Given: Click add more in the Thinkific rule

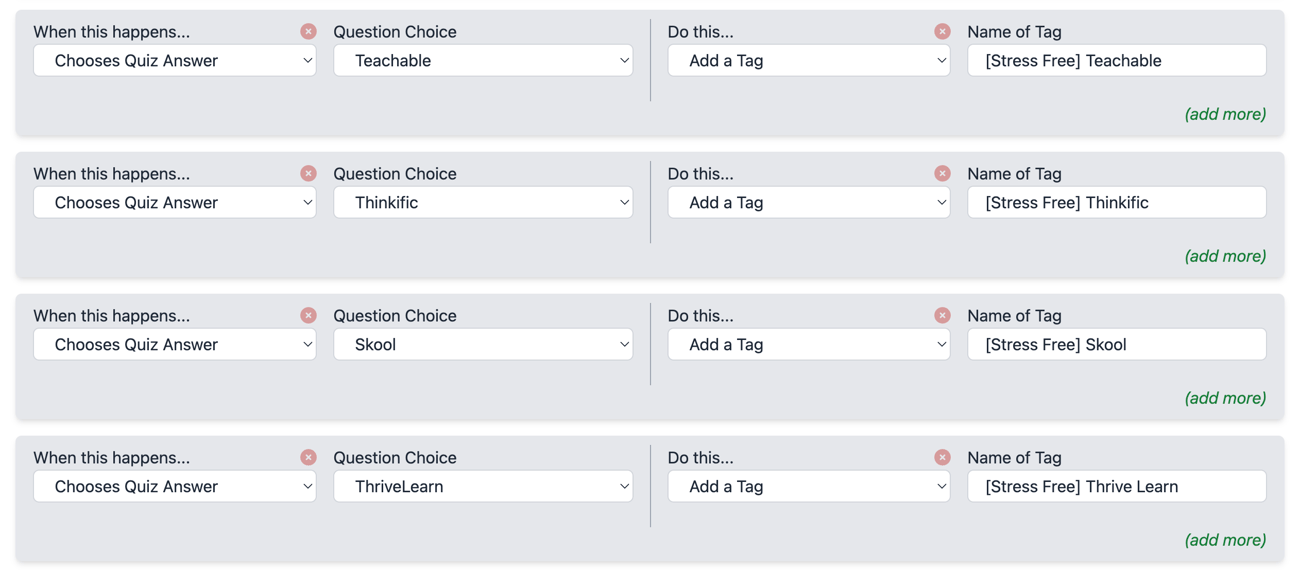Looking at the screenshot, I should click(x=1225, y=256).
